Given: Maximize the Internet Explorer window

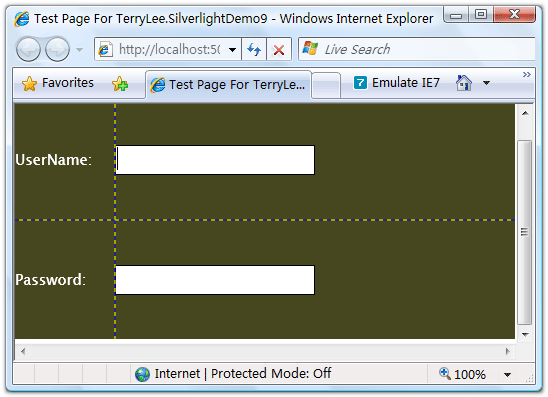Looking at the screenshot, I should coord(481,15).
